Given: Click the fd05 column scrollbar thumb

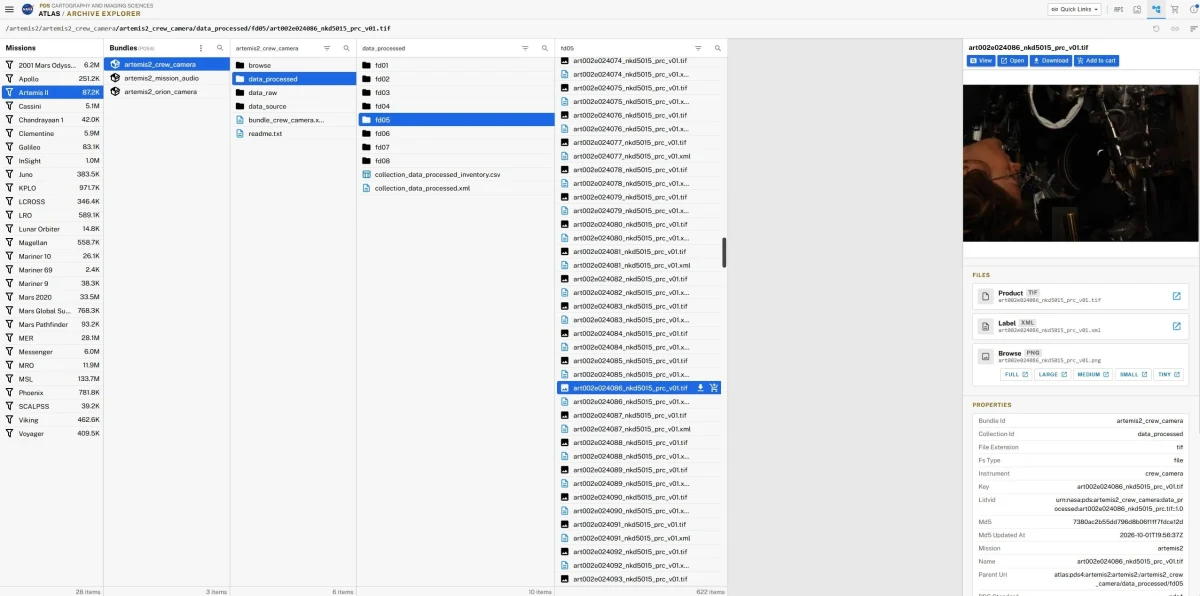Looking at the screenshot, I should (724, 252).
